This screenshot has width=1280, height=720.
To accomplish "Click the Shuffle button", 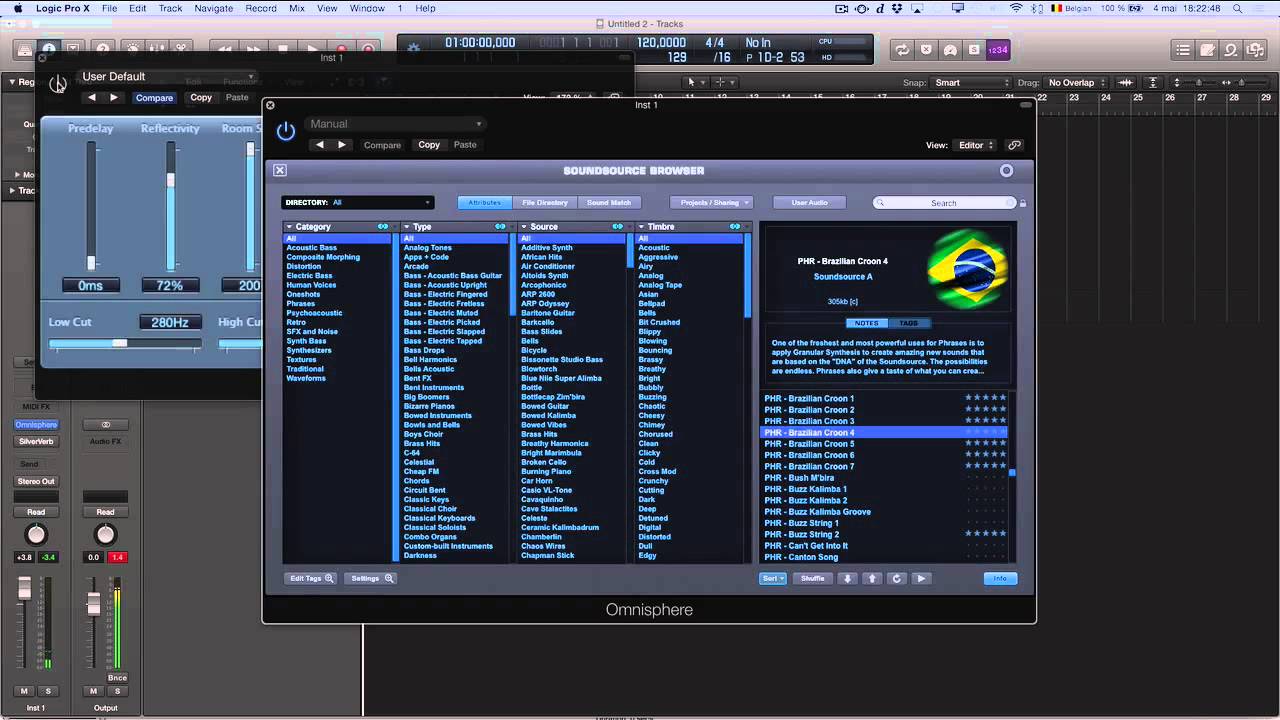I will (813, 578).
